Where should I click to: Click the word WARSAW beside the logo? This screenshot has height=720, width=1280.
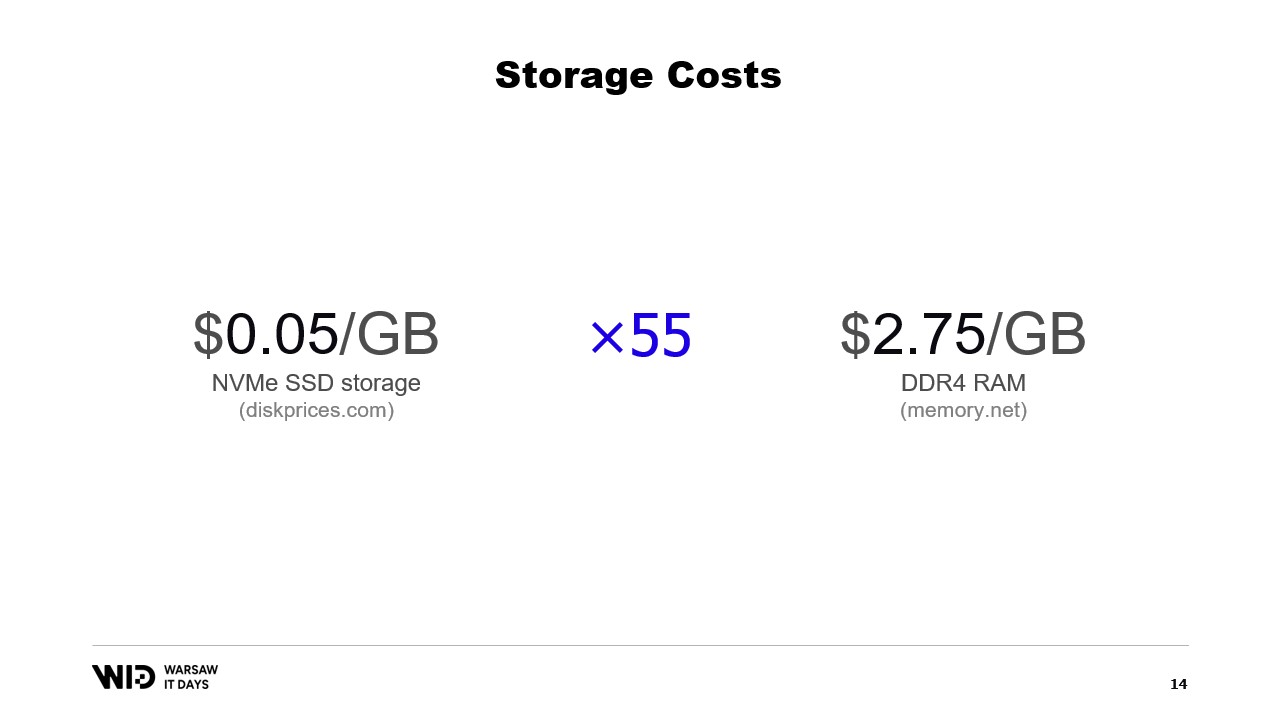pyautogui.click(x=190, y=670)
